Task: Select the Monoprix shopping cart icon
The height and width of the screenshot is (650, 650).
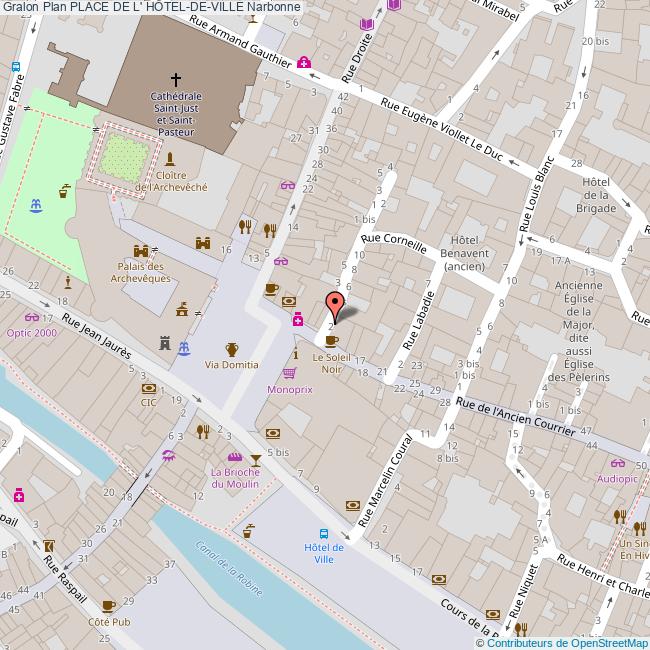Action: pyautogui.click(x=289, y=373)
